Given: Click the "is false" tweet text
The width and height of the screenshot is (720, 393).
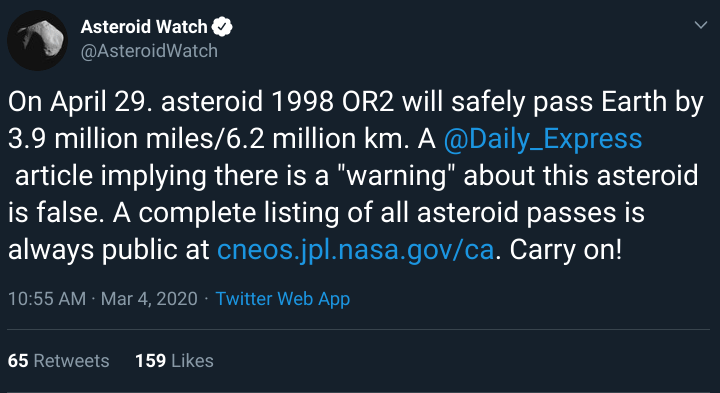Looking at the screenshot, I should point(54,213).
